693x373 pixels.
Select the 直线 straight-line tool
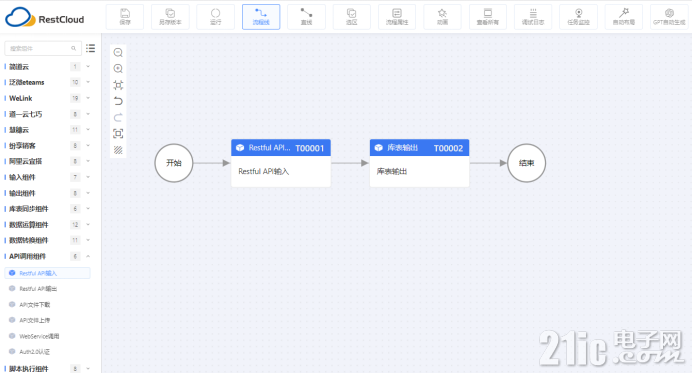pos(306,17)
